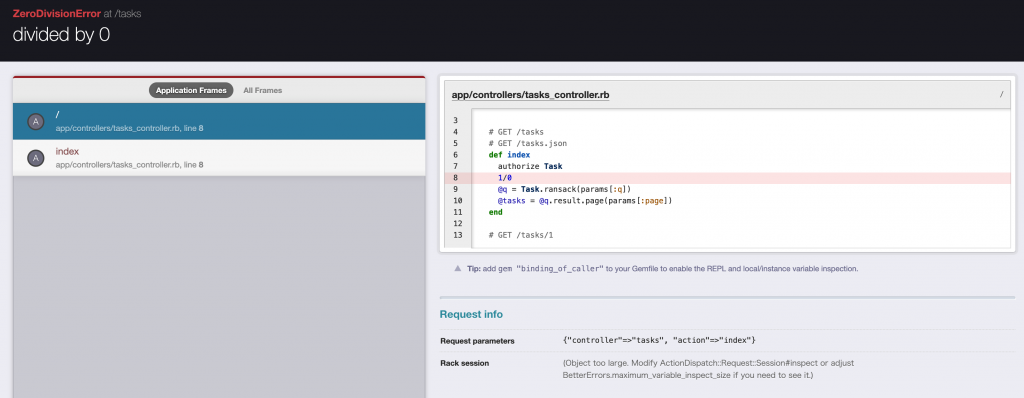1024x398 pixels.
Task: Click the @q = Task.ransack code line
Action: pyautogui.click(x=564, y=189)
